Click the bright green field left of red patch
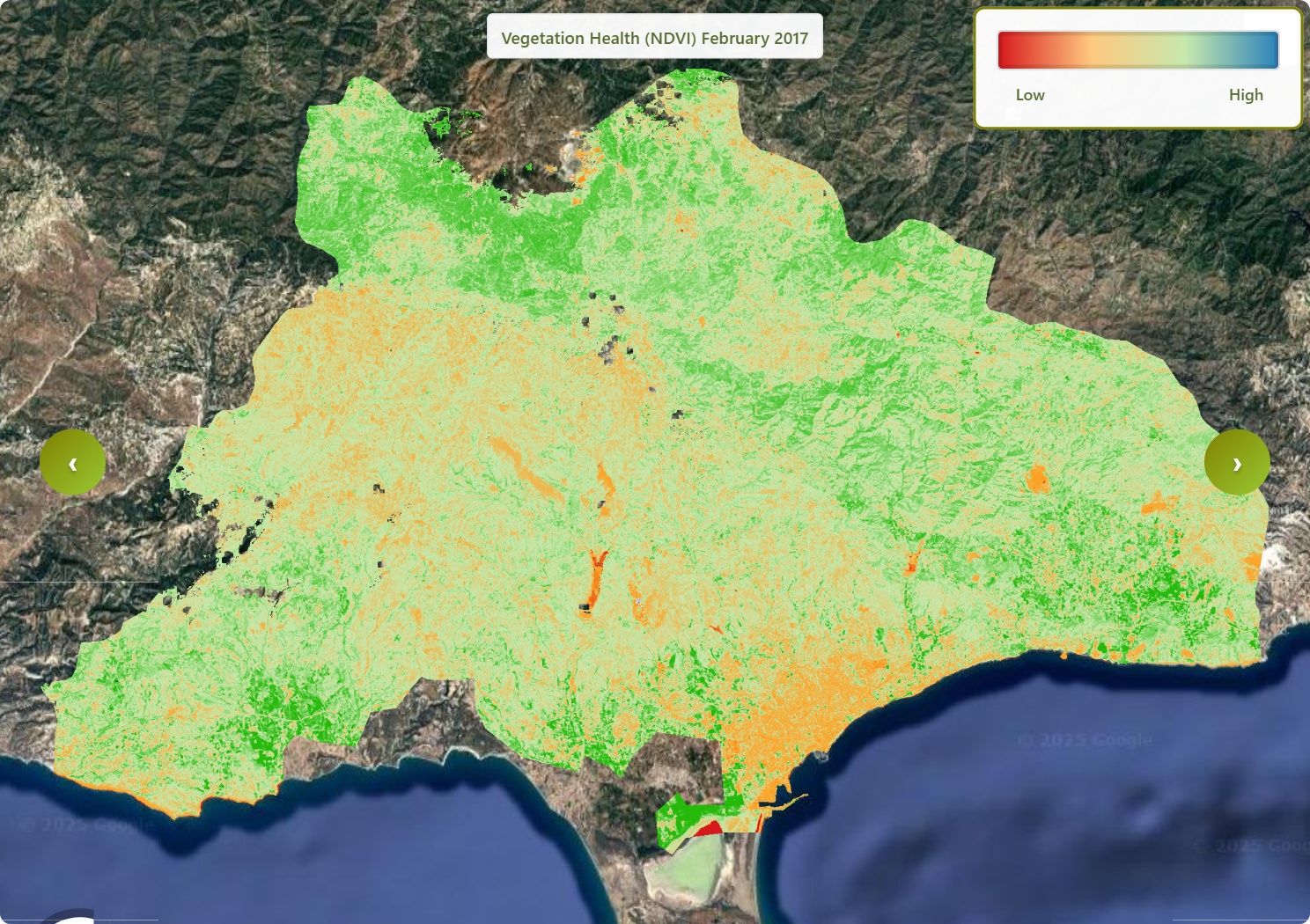 [x=678, y=814]
